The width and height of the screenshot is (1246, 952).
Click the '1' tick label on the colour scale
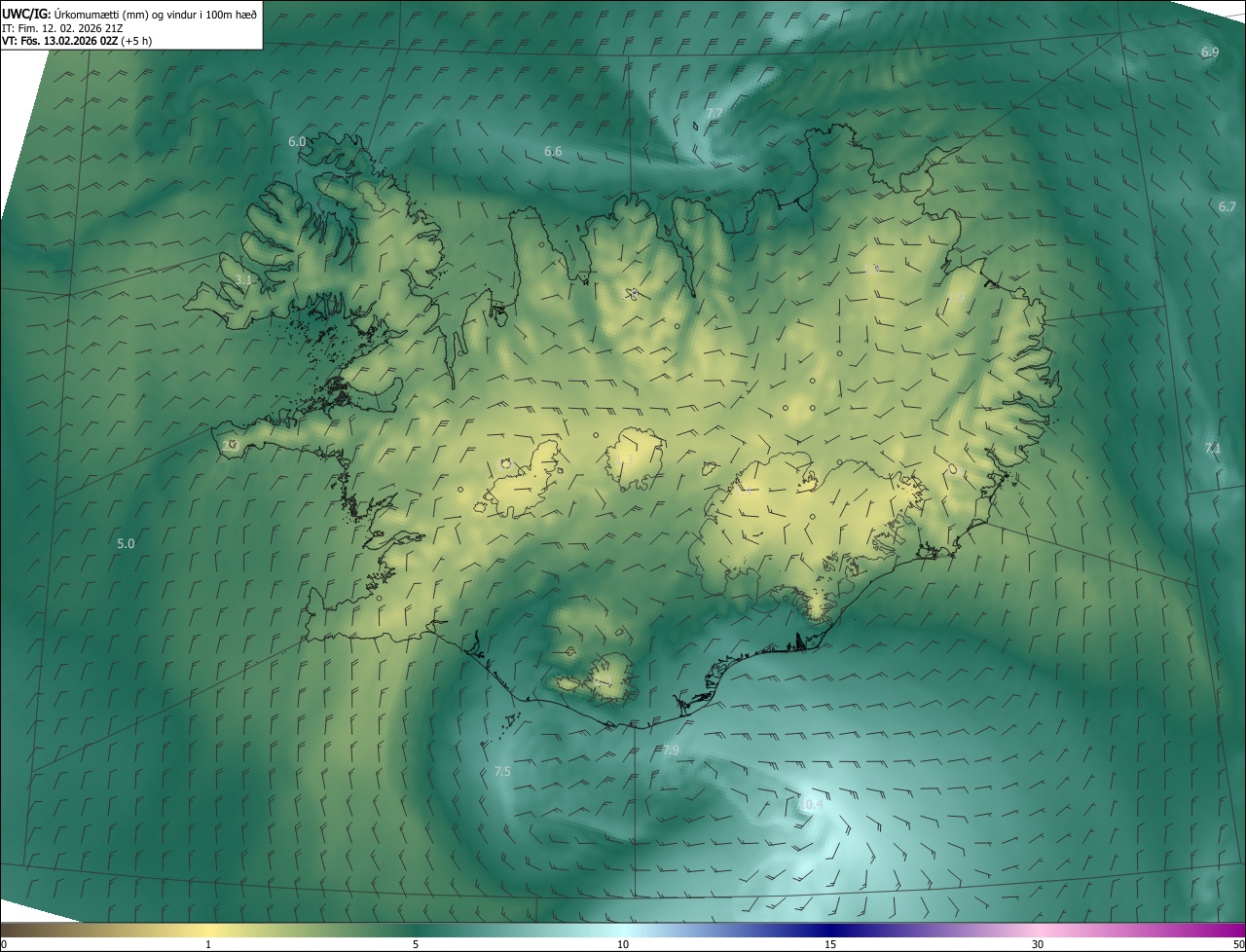(208, 944)
